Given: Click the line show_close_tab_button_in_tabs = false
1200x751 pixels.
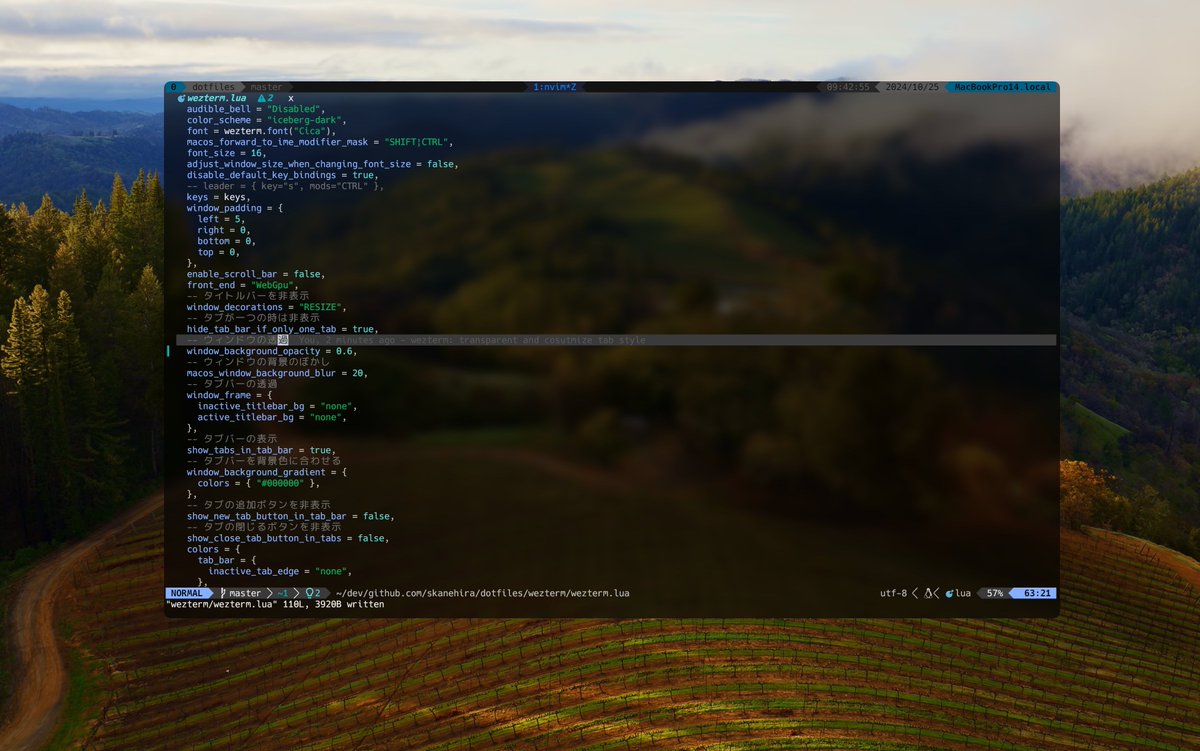Looking at the screenshot, I should click(x=288, y=538).
